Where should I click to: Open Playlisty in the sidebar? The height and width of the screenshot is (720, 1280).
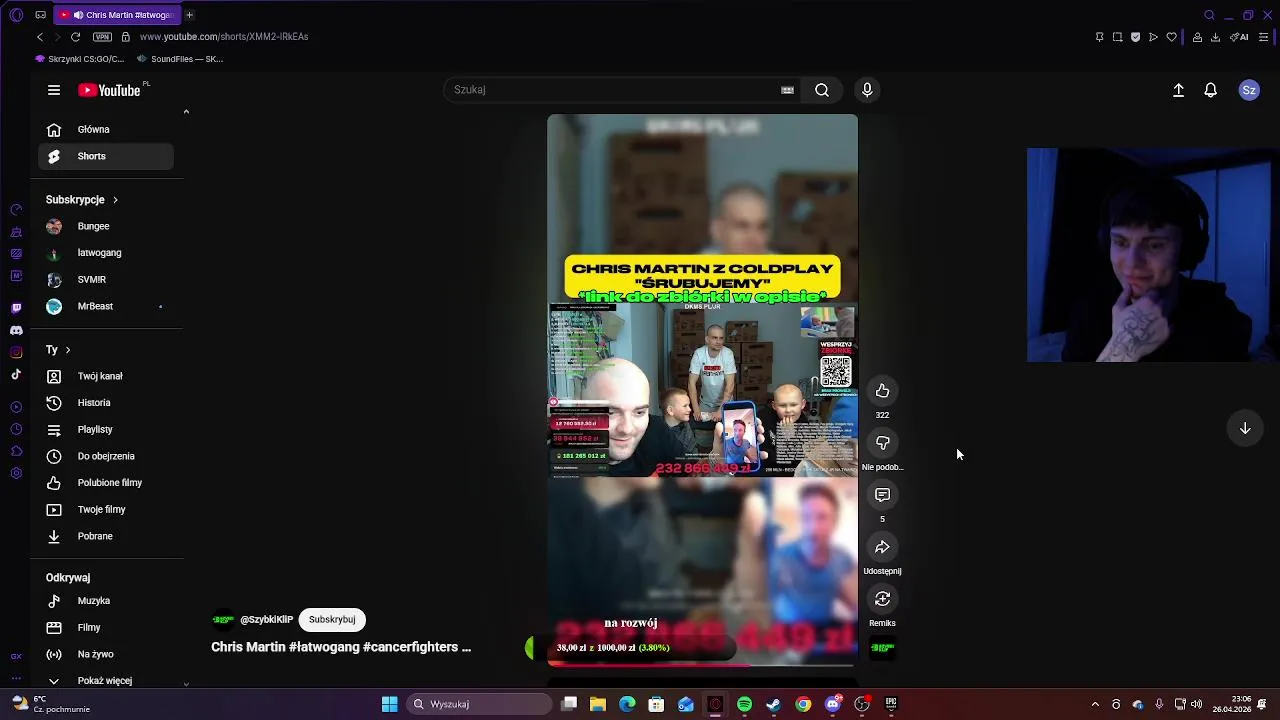[x=106, y=429]
